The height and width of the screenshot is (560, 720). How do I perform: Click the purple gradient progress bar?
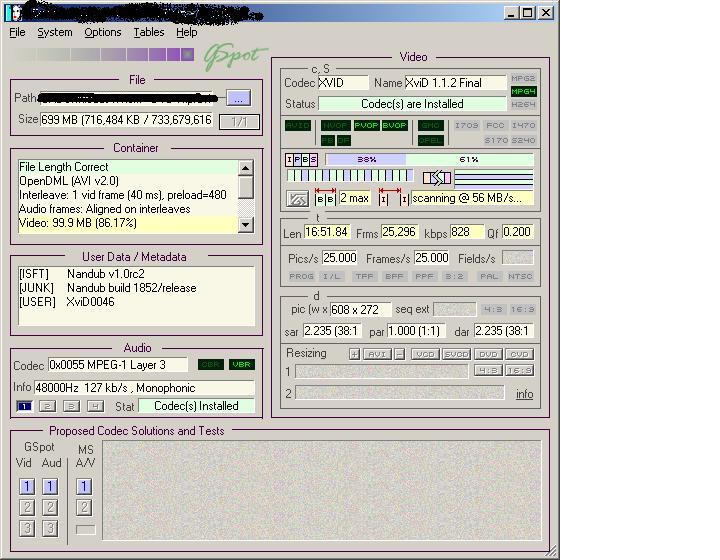tap(102, 55)
